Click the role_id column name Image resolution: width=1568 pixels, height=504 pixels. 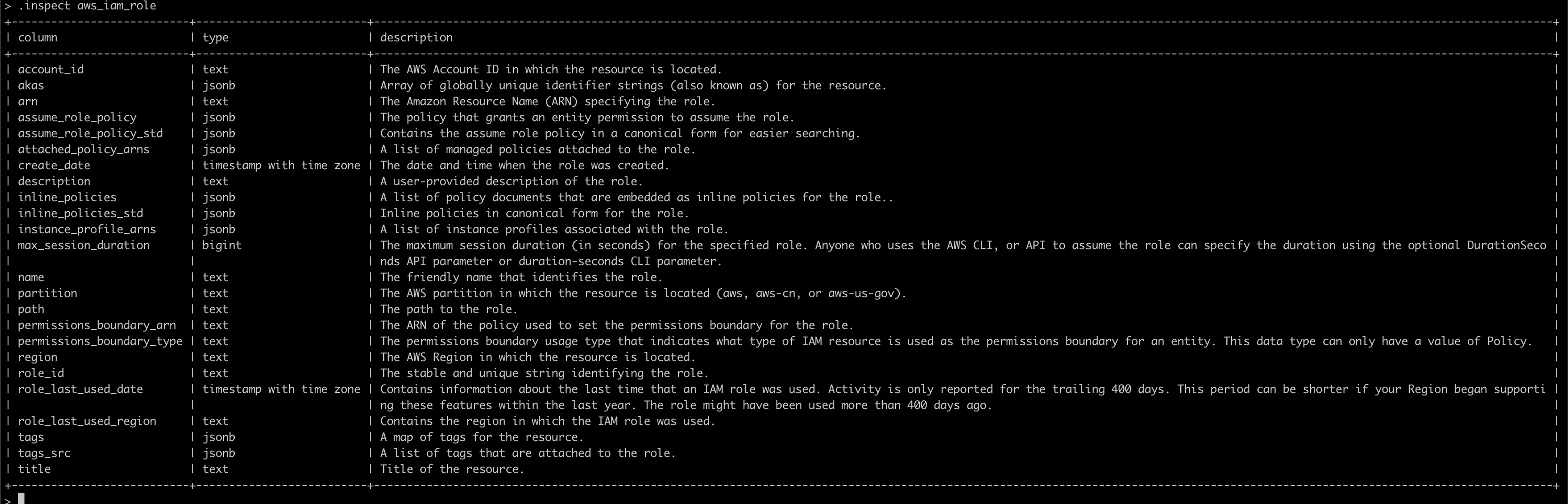click(41, 373)
